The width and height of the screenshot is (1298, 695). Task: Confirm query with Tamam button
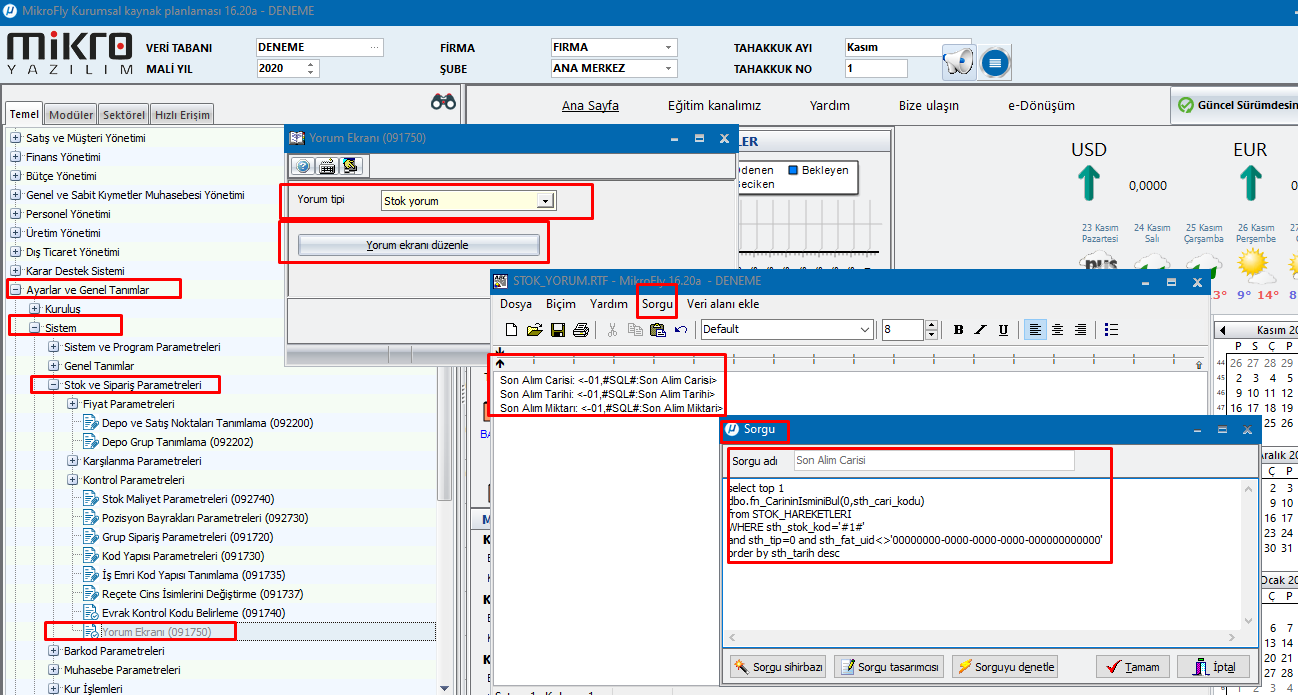click(1133, 667)
